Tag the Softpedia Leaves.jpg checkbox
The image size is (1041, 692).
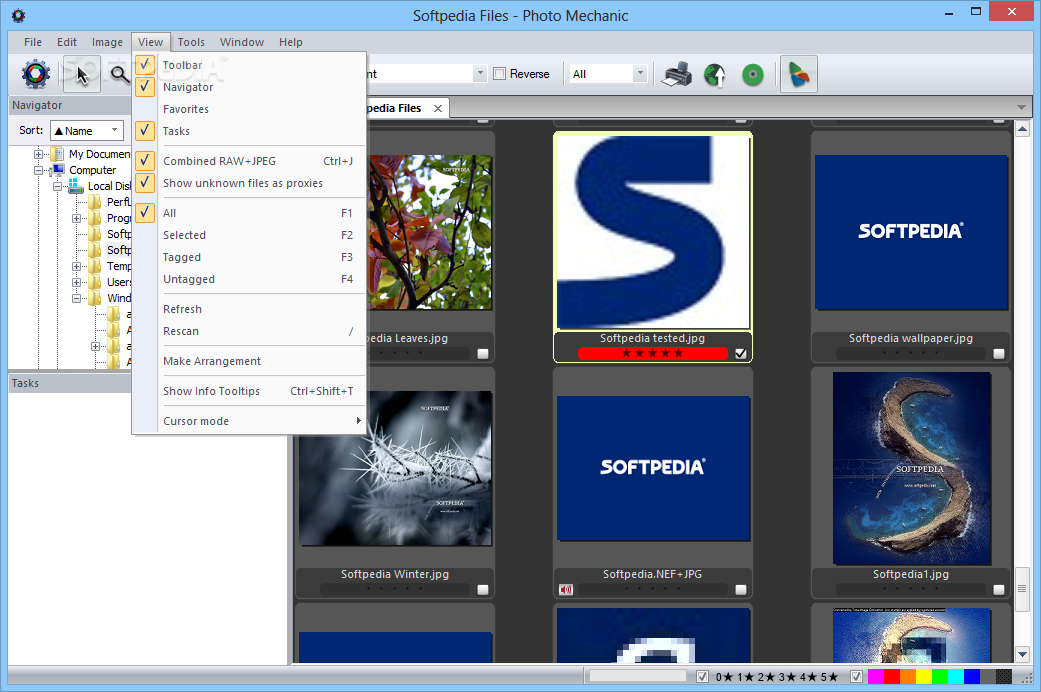[483, 354]
